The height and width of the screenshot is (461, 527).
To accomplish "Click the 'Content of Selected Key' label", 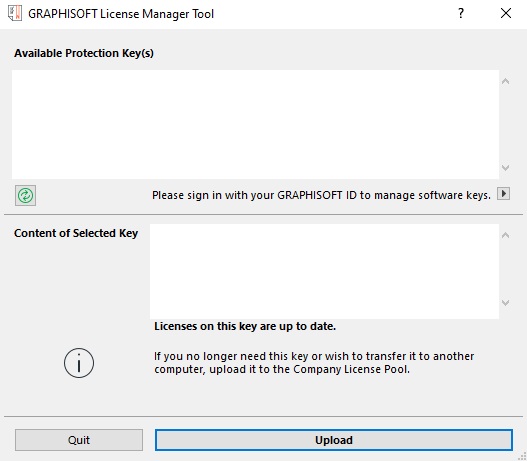I will 76,233.
